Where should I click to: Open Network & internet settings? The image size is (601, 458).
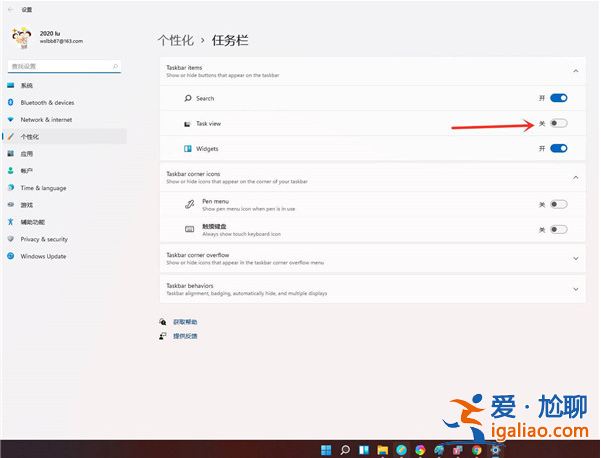[63, 120]
